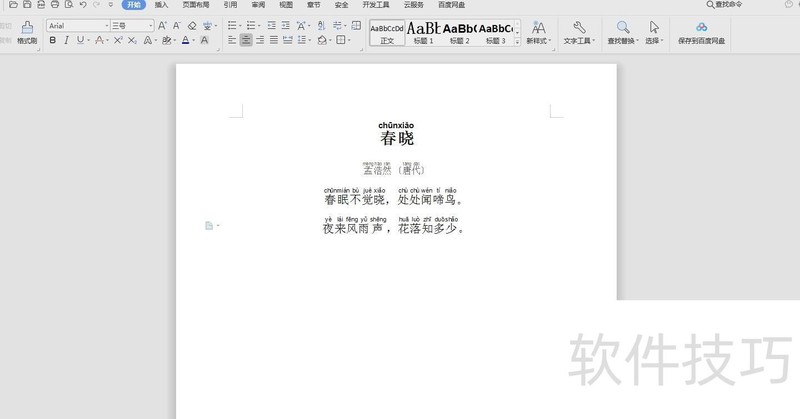
Task: Click the Bullet list icon
Action: (x=232, y=25)
